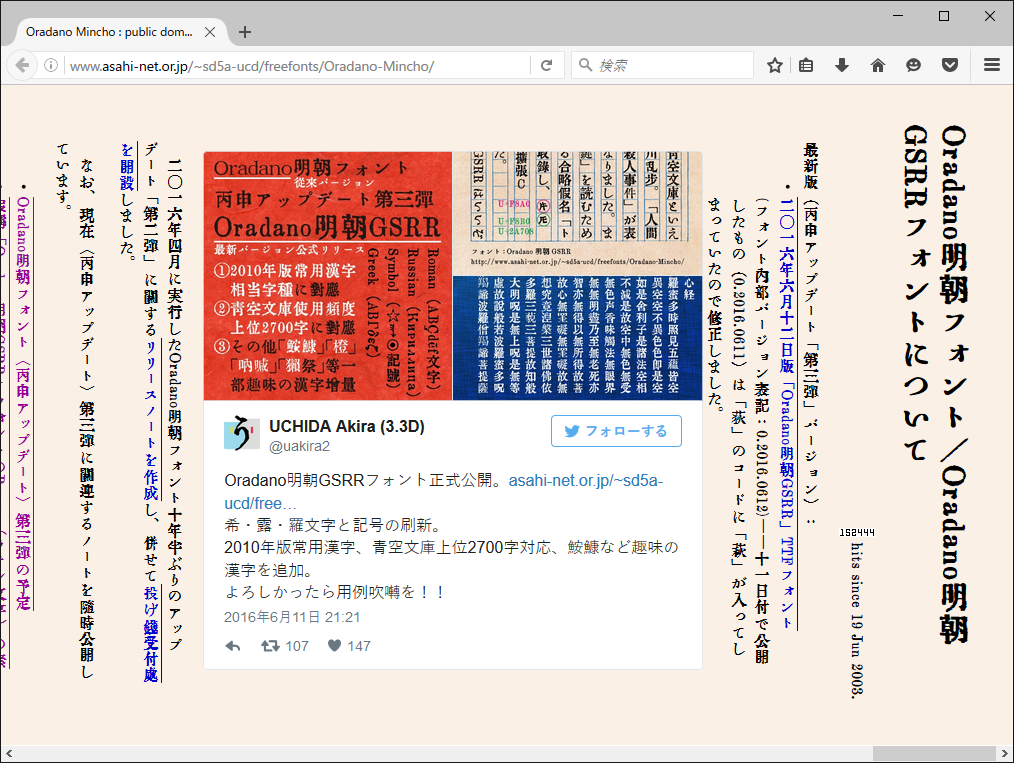1014x763 pixels.
Task: Click the horizontal scrollbar thumb
Action: tap(934, 754)
